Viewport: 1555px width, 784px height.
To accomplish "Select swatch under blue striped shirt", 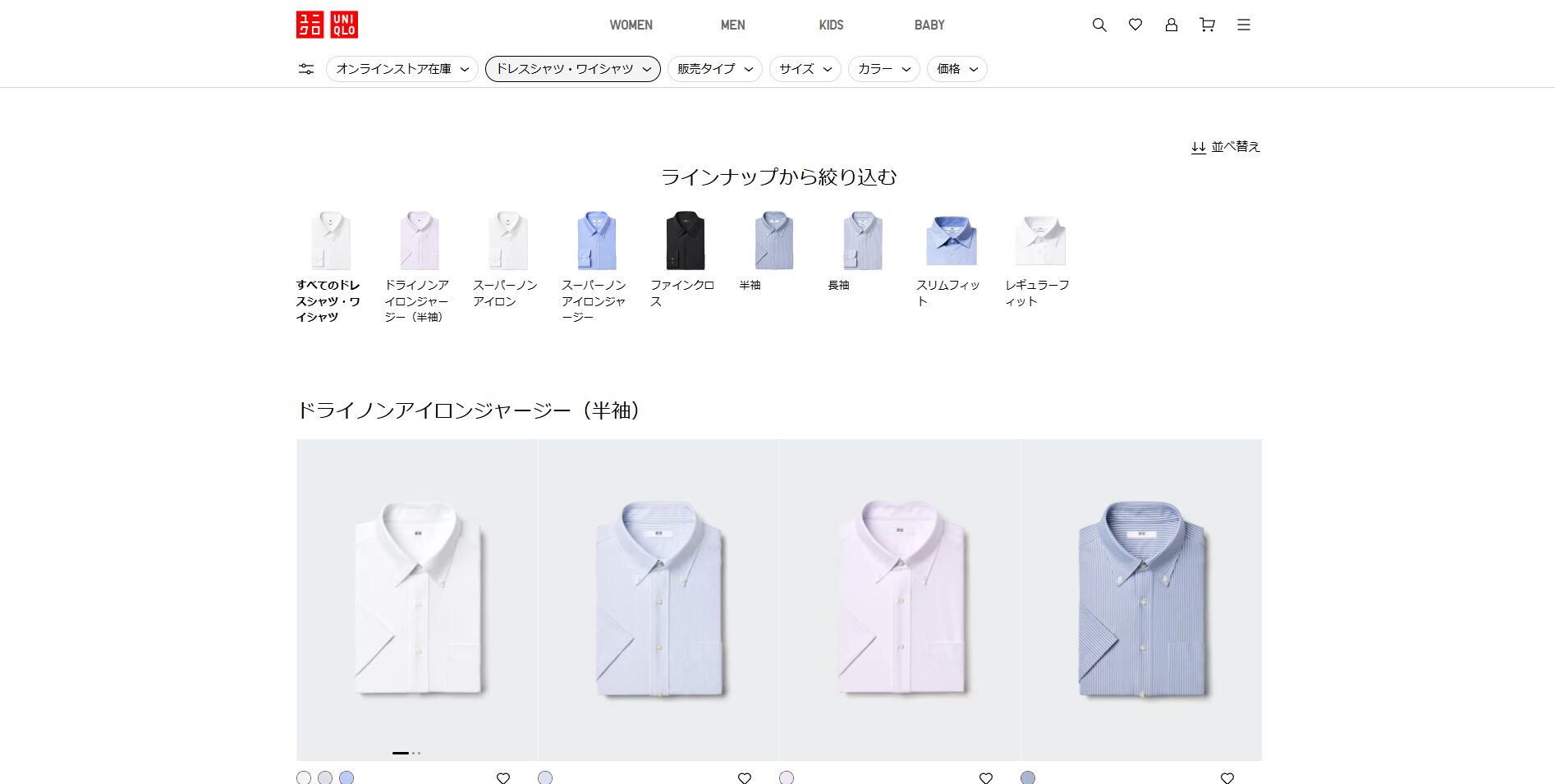I will tap(1028, 777).
